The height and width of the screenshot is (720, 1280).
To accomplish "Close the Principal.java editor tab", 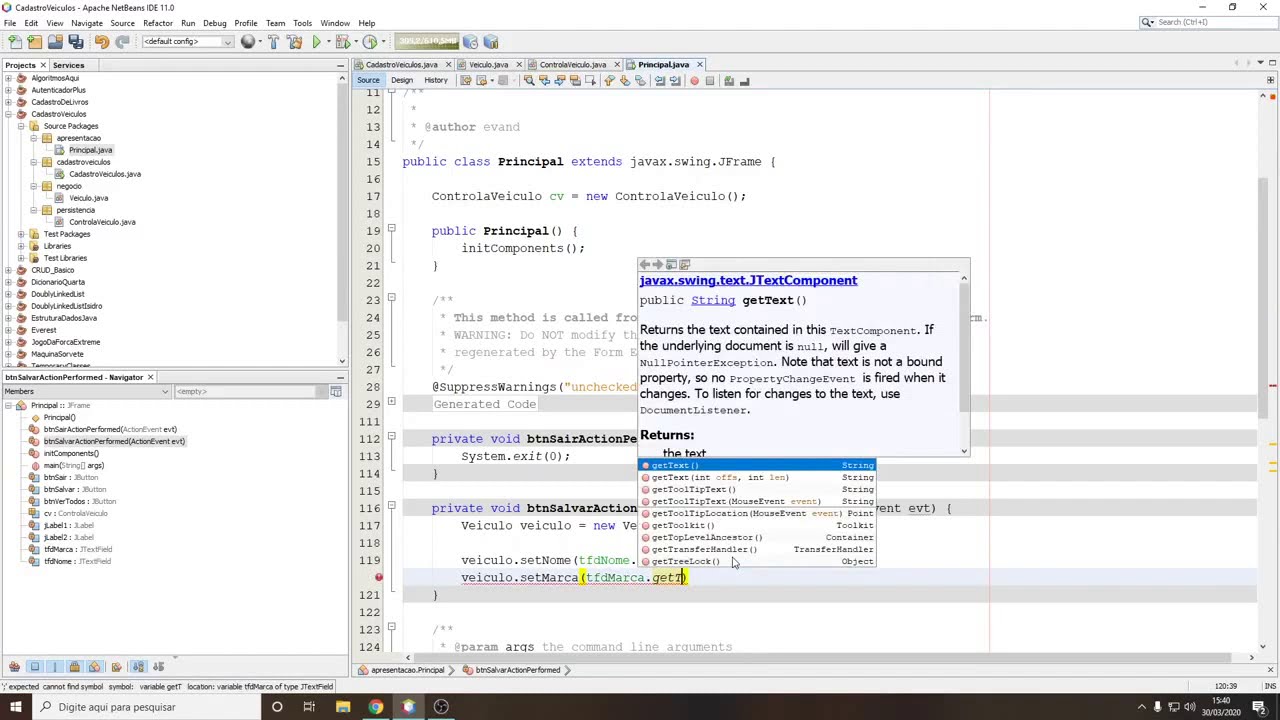I will pyautogui.click(x=700, y=65).
